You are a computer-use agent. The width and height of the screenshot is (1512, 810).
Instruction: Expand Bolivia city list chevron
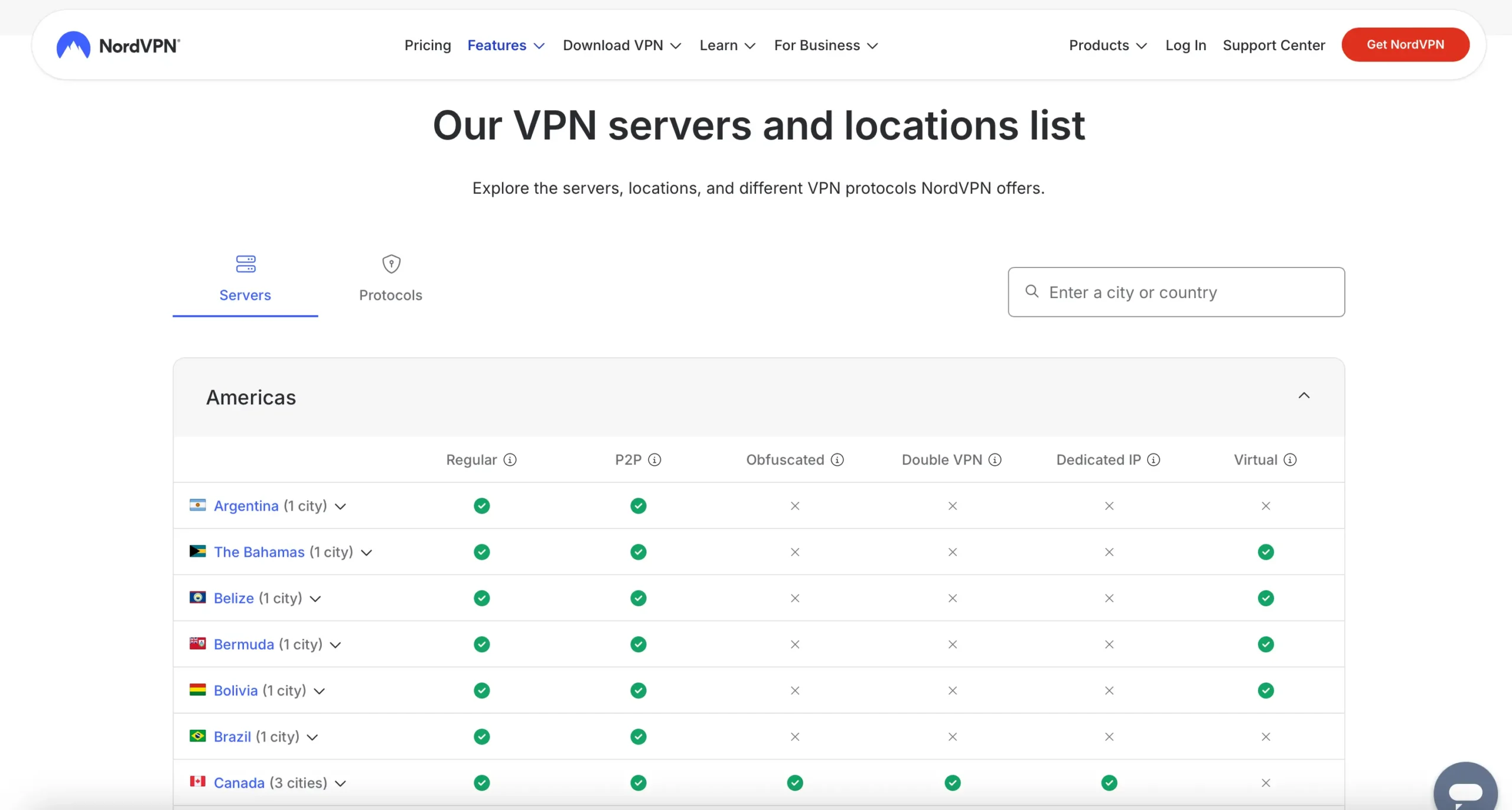click(319, 691)
